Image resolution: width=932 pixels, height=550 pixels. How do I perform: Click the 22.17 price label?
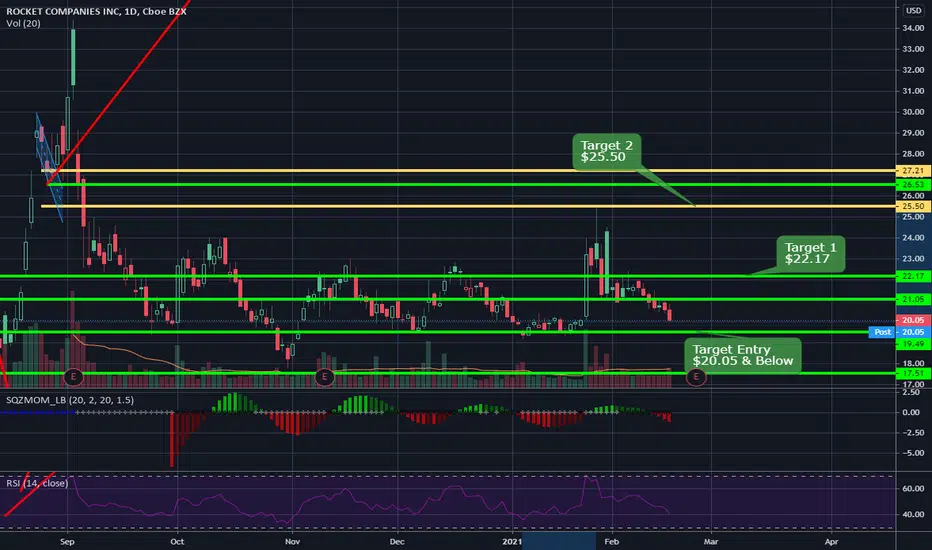pyautogui.click(x=913, y=276)
